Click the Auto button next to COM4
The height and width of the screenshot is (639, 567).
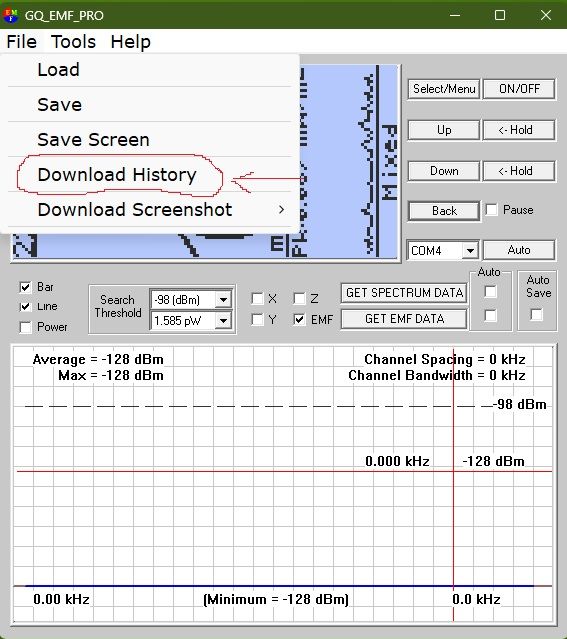point(519,250)
